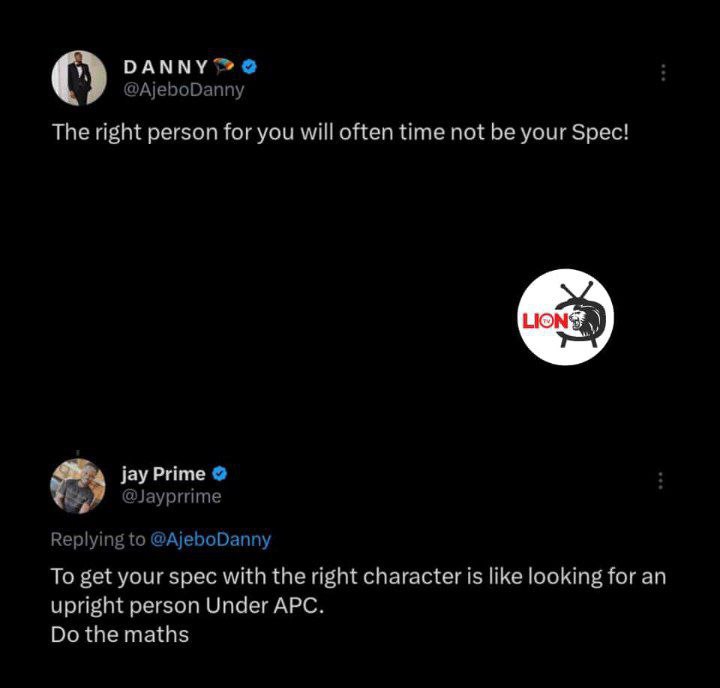Click the jay Prime display name

pos(163,474)
